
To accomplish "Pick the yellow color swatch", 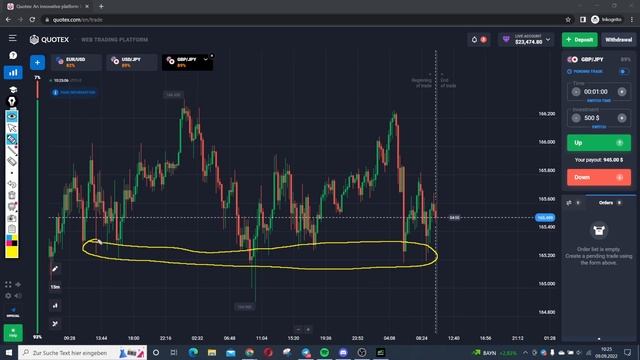I will click(x=12, y=252).
